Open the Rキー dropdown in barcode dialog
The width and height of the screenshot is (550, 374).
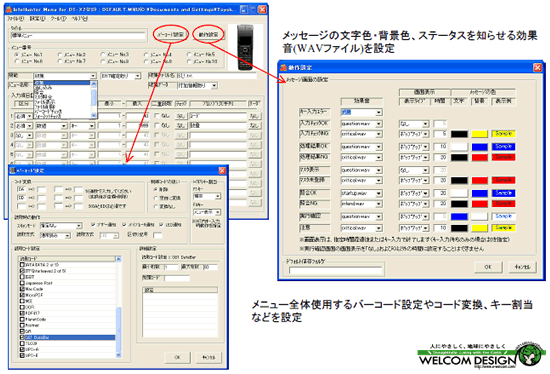click(207, 212)
